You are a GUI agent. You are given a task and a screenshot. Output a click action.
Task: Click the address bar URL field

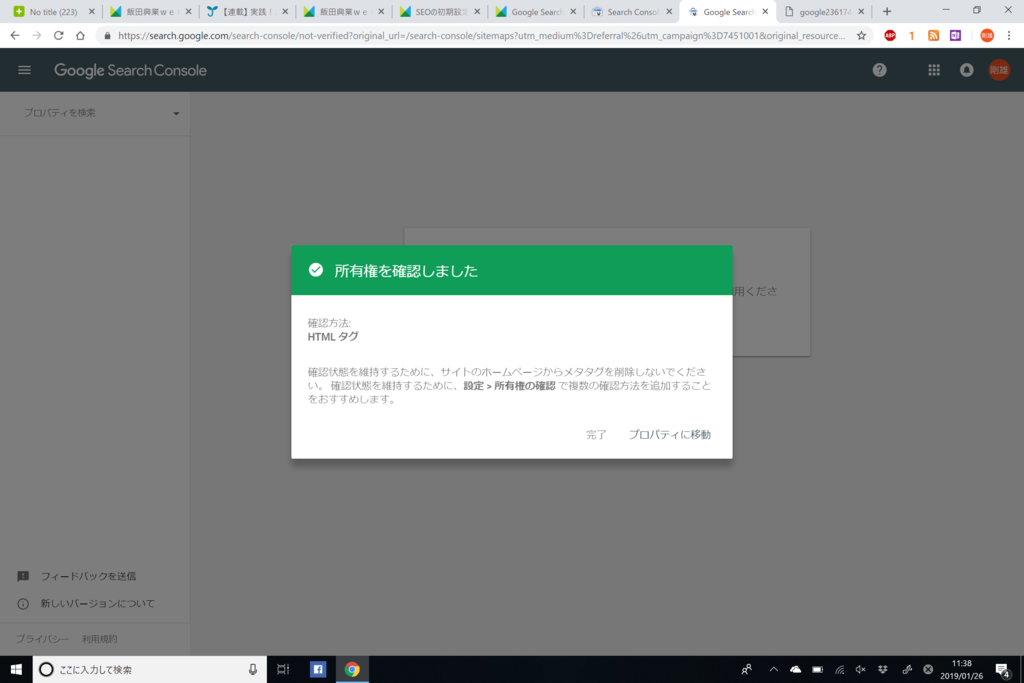tap(481, 35)
